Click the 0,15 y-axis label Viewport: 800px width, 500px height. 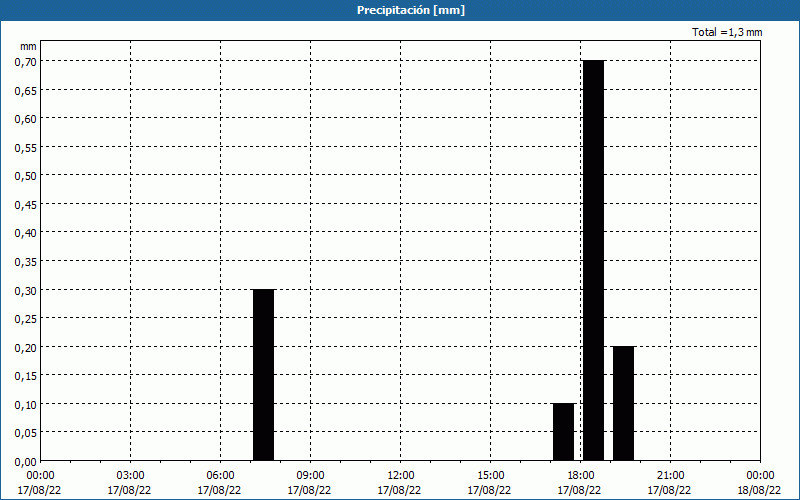28,376
